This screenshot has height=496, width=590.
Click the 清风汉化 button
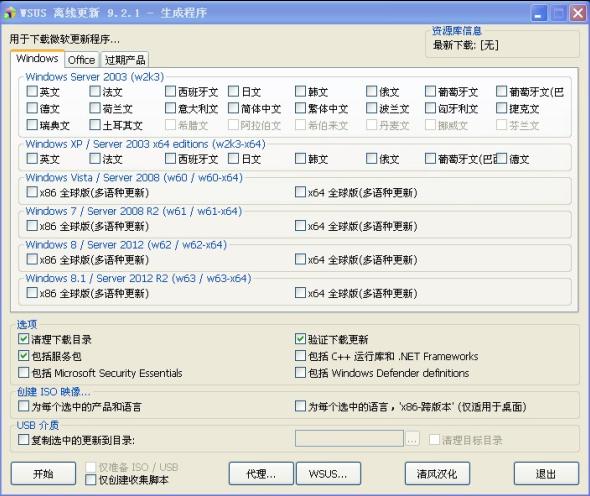point(437,474)
